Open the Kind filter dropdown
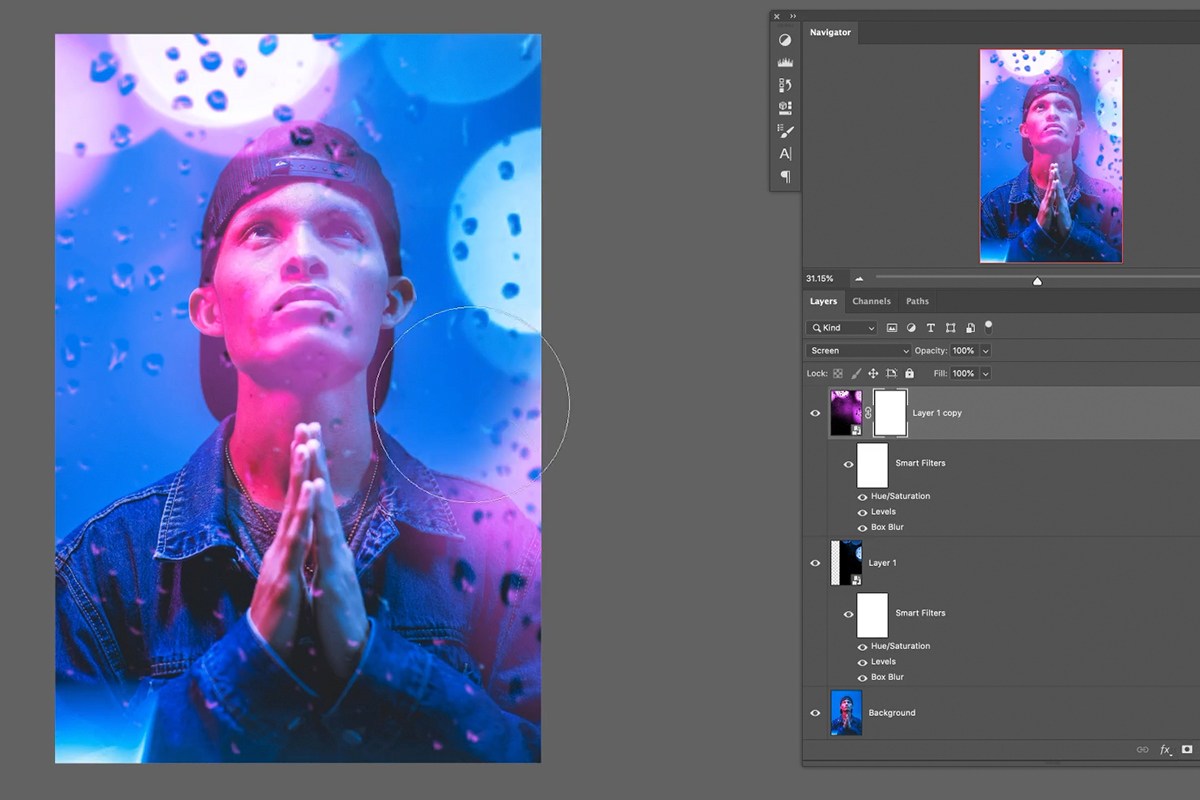Viewport: 1200px width, 800px height. click(x=841, y=328)
